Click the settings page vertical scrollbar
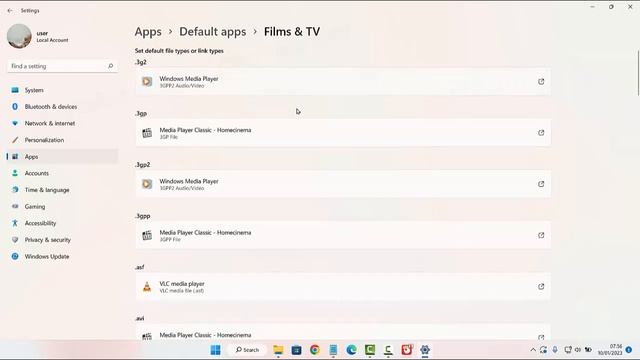This screenshot has width=640, height=360. (638, 73)
